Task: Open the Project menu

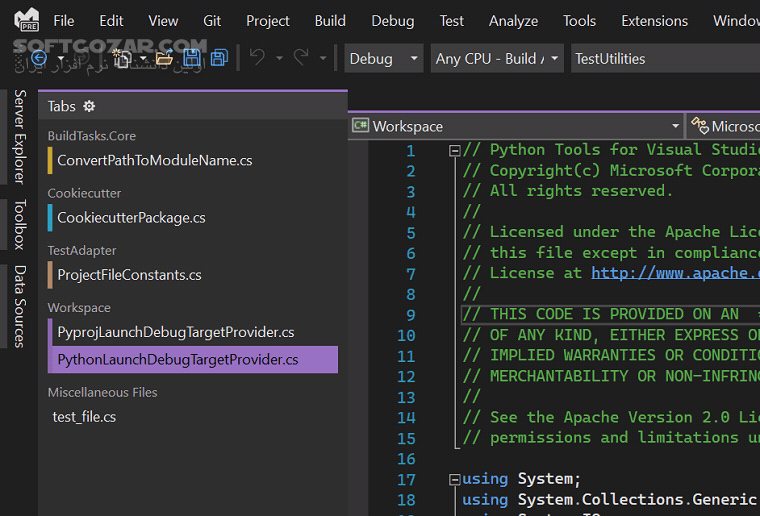Action: [x=268, y=21]
